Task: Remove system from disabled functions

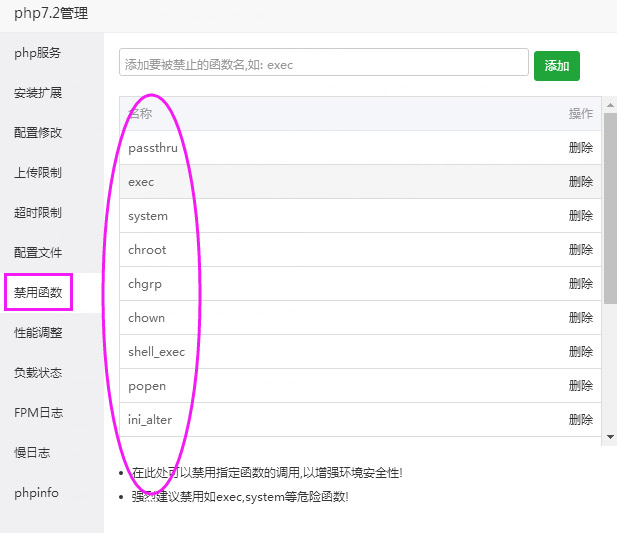Action: (x=580, y=216)
